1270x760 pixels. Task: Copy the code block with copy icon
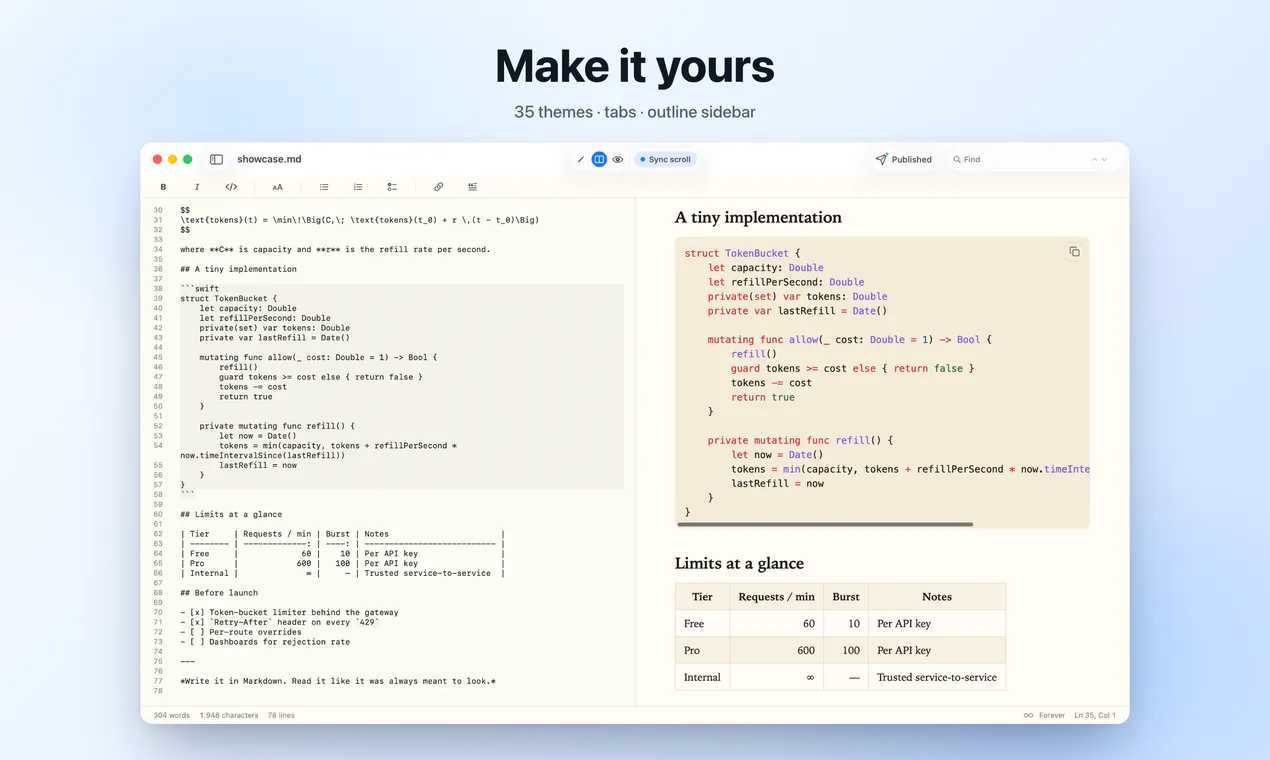point(1074,252)
